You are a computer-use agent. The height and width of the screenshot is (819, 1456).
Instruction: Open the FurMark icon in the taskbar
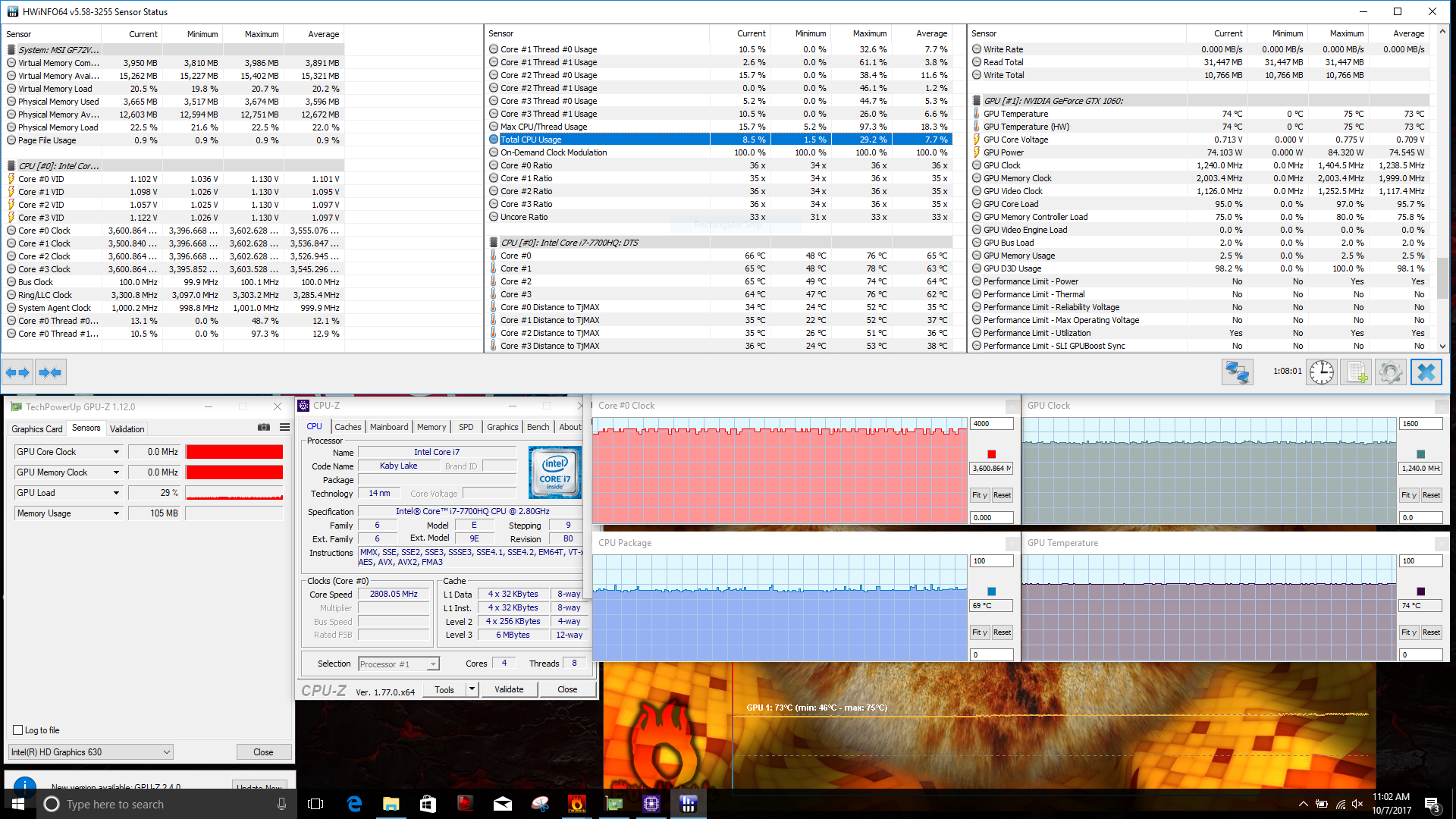pos(576,804)
